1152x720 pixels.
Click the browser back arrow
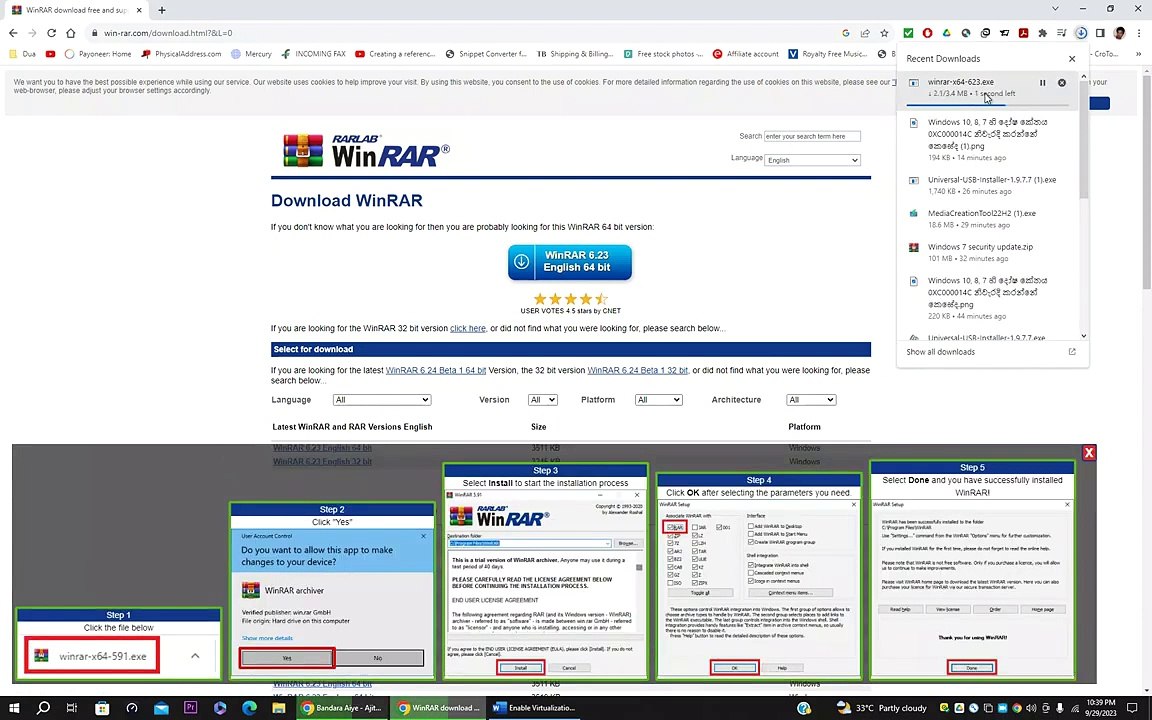[13, 33]
